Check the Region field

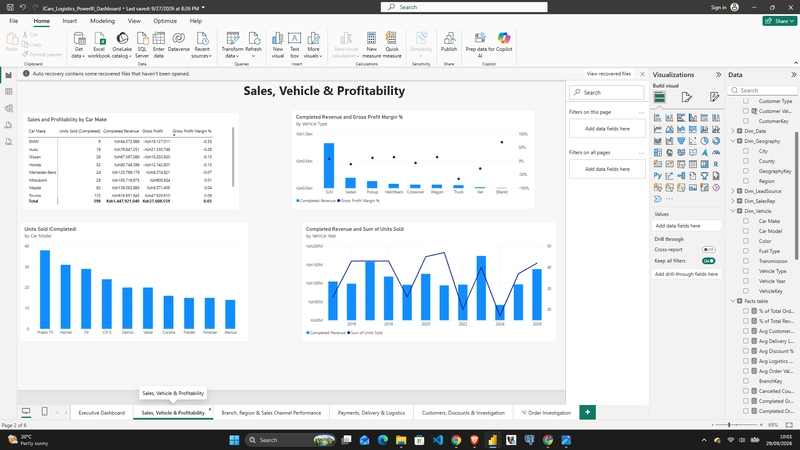pyautogui.click(x=746, y=181)
